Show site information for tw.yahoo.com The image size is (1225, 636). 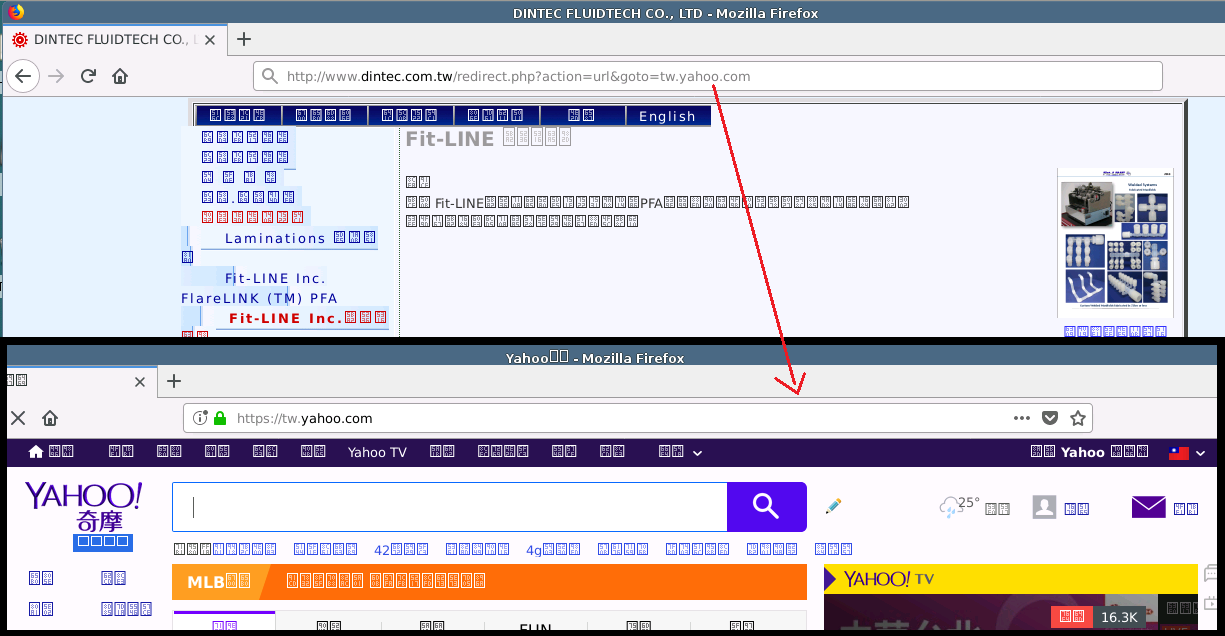click(x=200, y=418)
